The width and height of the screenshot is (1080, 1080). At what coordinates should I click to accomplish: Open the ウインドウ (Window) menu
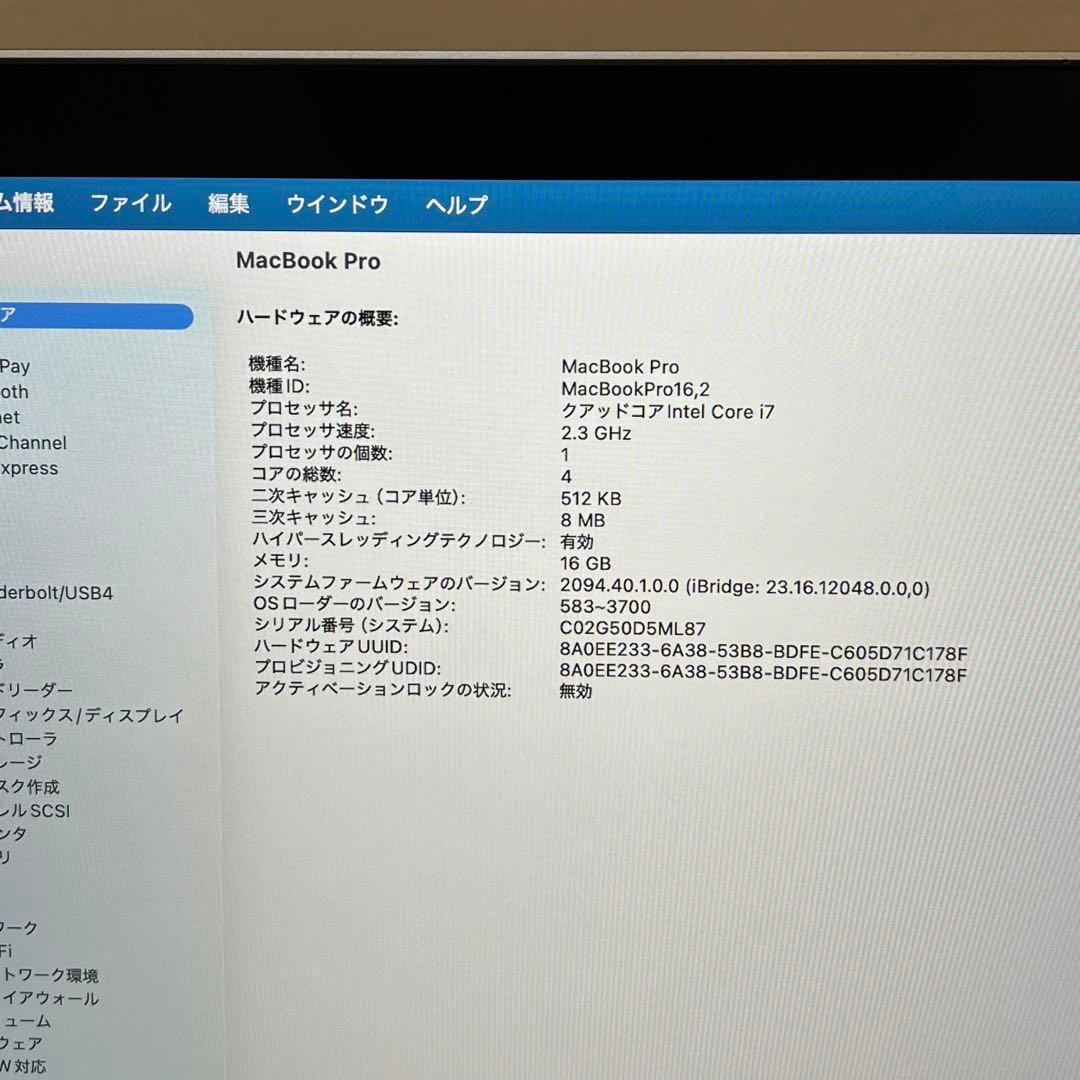335,204
